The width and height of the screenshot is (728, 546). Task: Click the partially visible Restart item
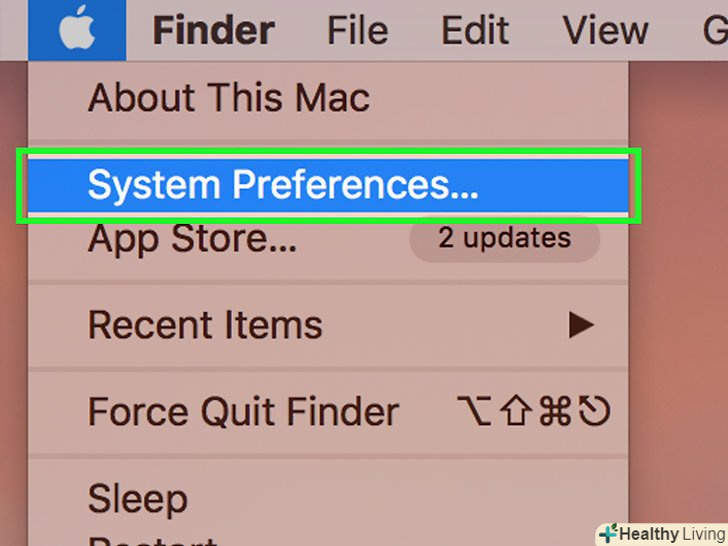point(150,540)
